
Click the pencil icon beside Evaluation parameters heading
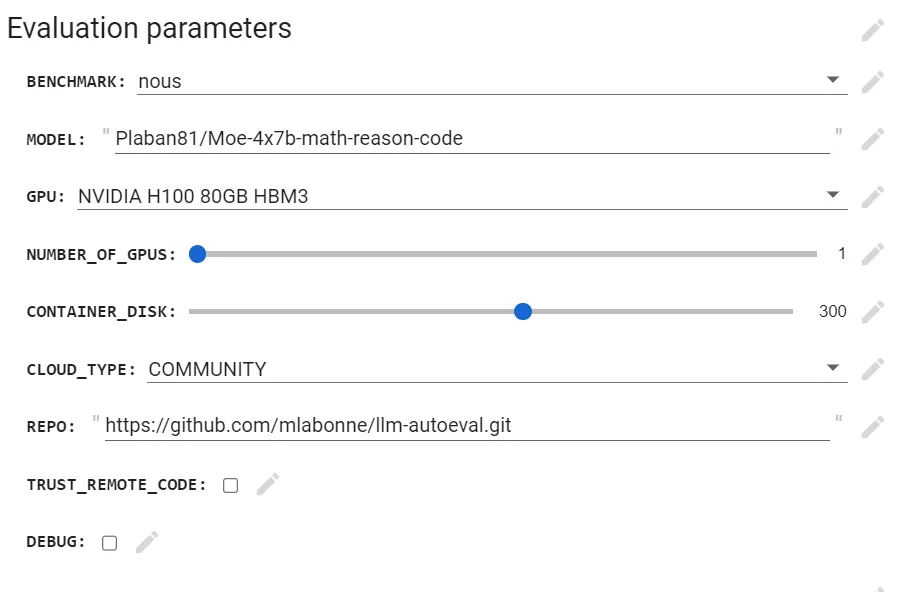click(x=872, y=30)
